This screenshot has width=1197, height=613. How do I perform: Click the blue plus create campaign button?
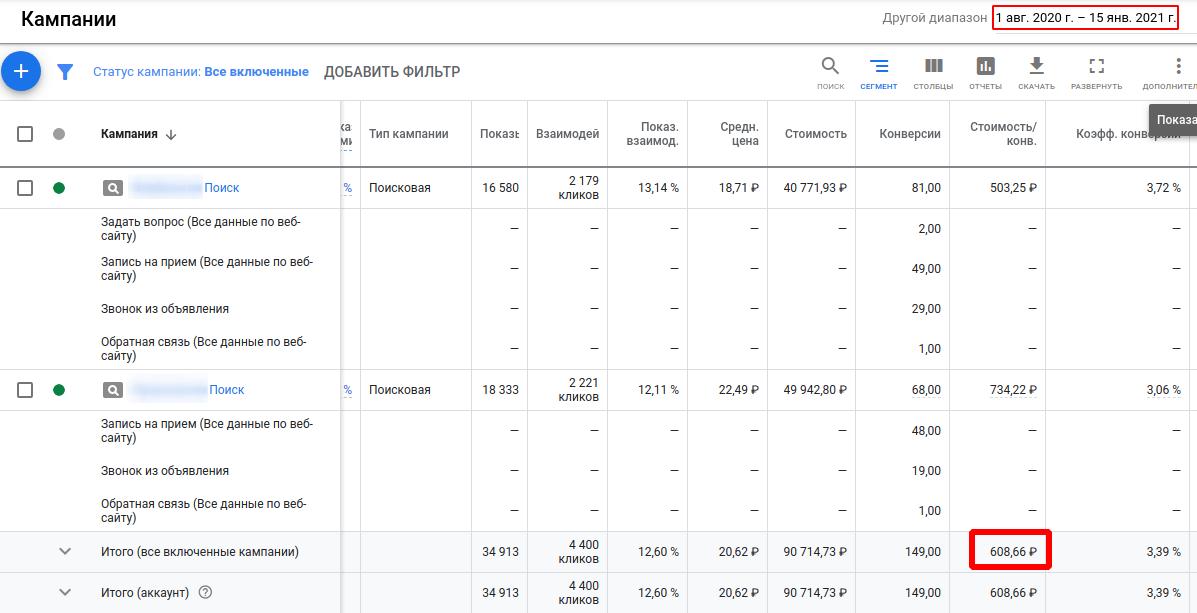click(21, 72)
